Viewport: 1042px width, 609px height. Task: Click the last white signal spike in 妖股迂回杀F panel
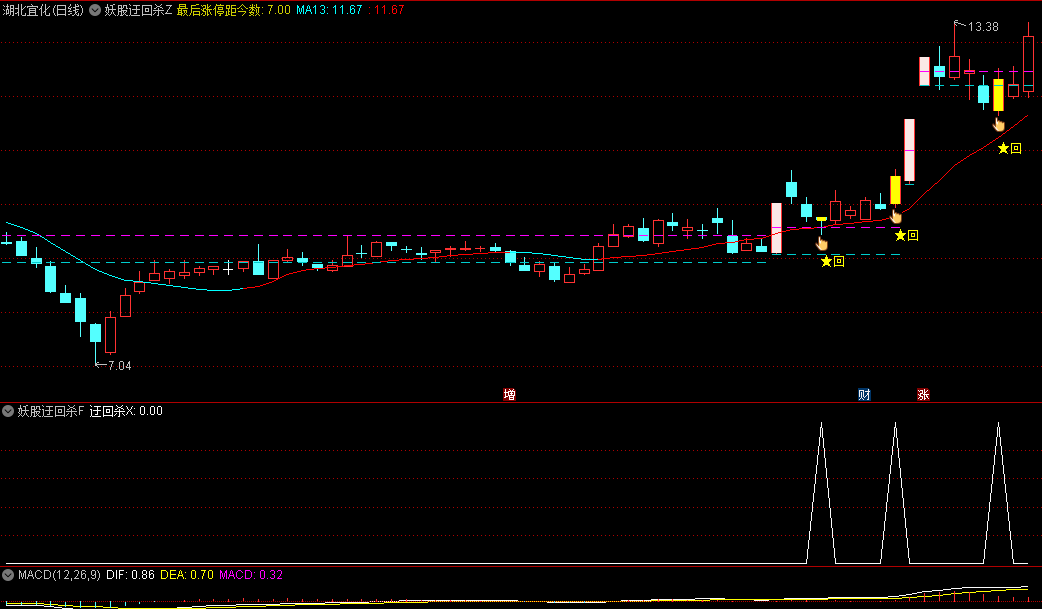(998, 493)
